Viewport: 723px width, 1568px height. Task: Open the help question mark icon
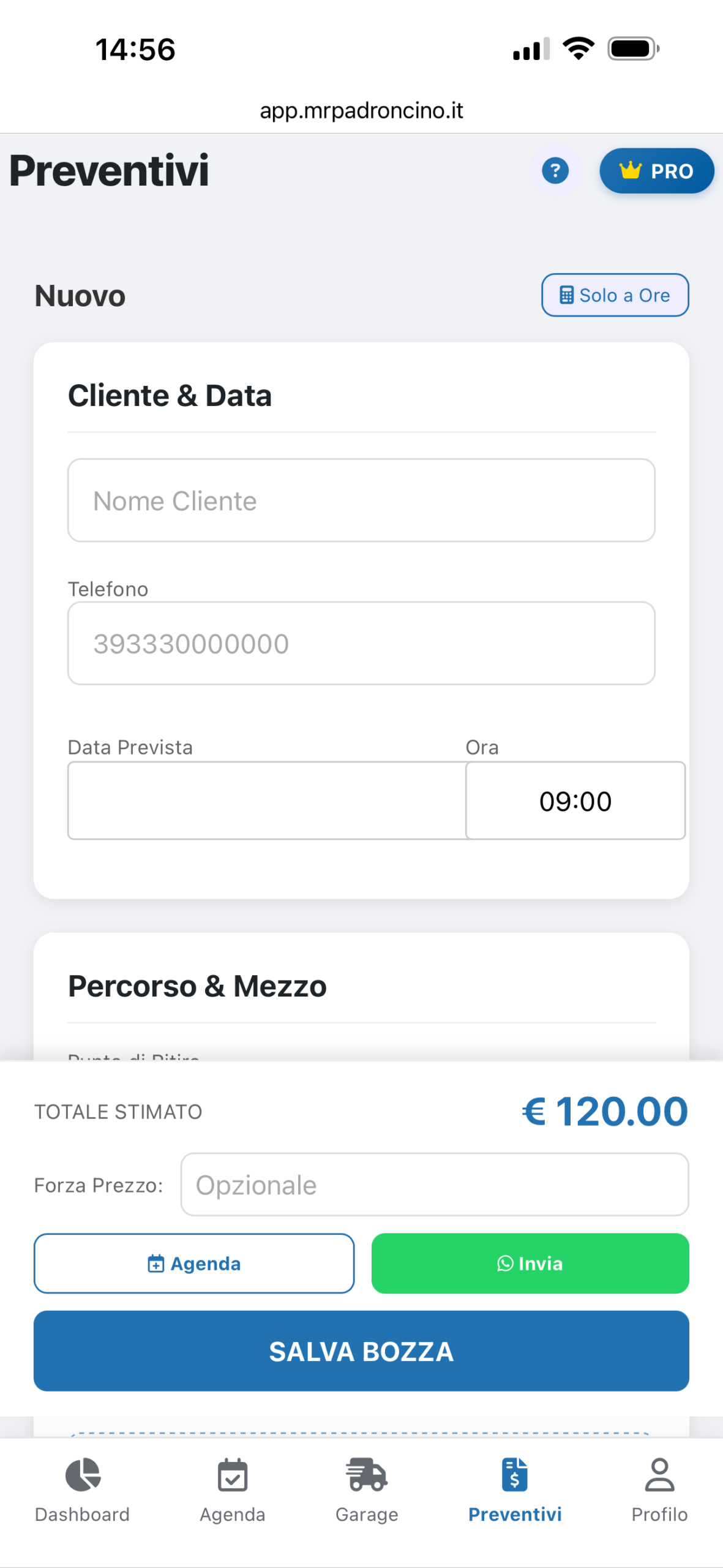tap(555, 171)
